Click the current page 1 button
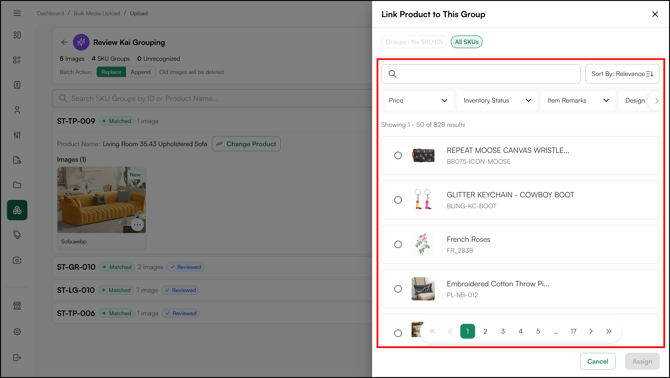This screenshot has width=670, height=378. point(467,331)
